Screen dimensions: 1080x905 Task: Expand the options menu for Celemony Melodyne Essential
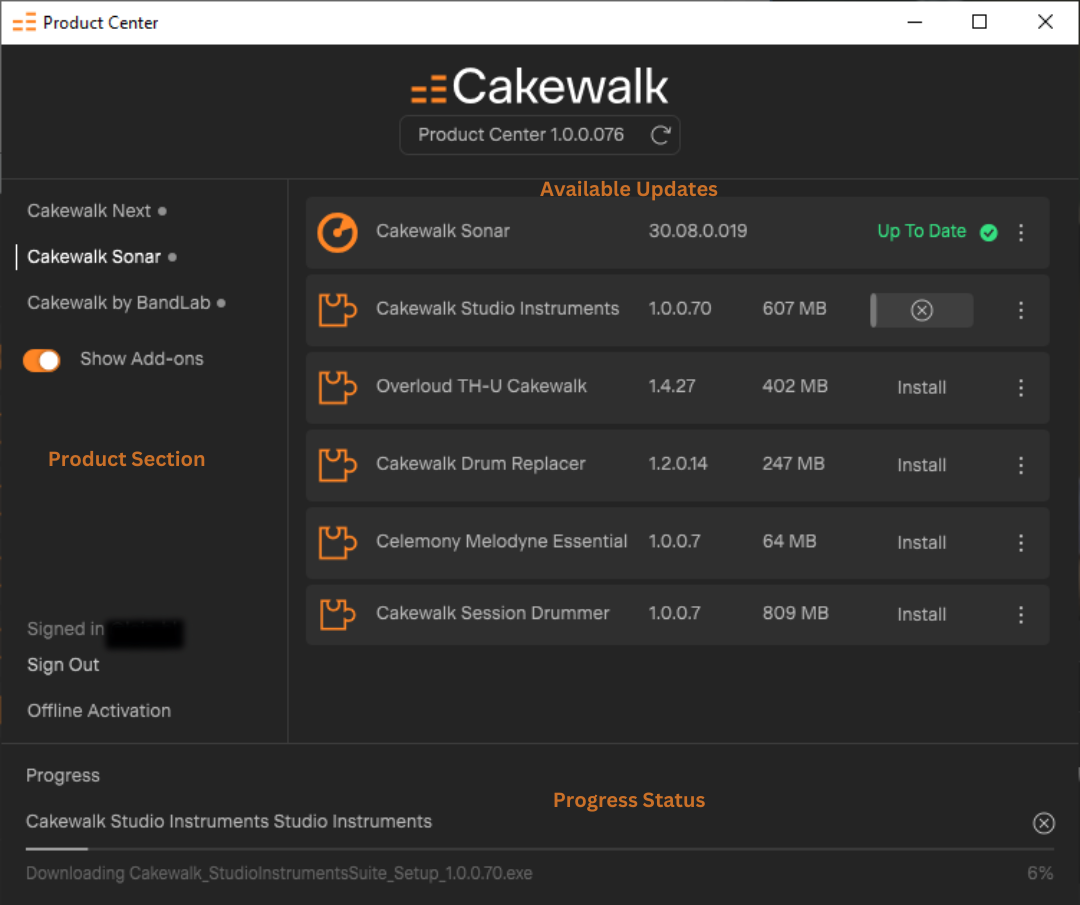click(1021, 543)
